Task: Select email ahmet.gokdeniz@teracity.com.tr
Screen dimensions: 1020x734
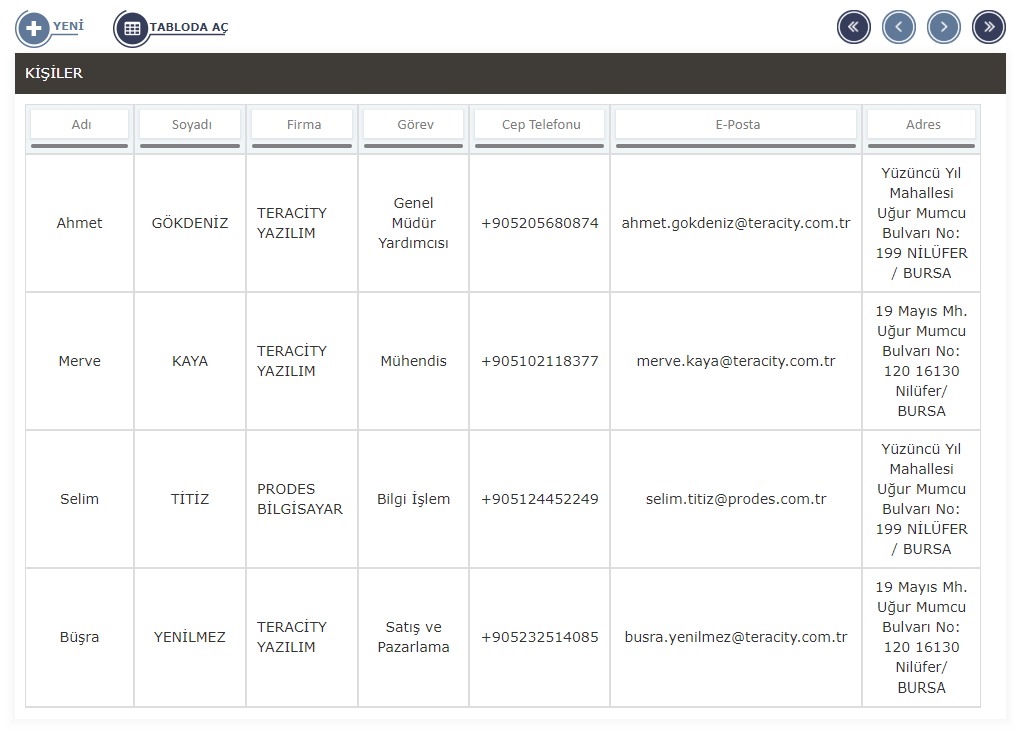Action: pyautogui.click(x=736, y=223)
